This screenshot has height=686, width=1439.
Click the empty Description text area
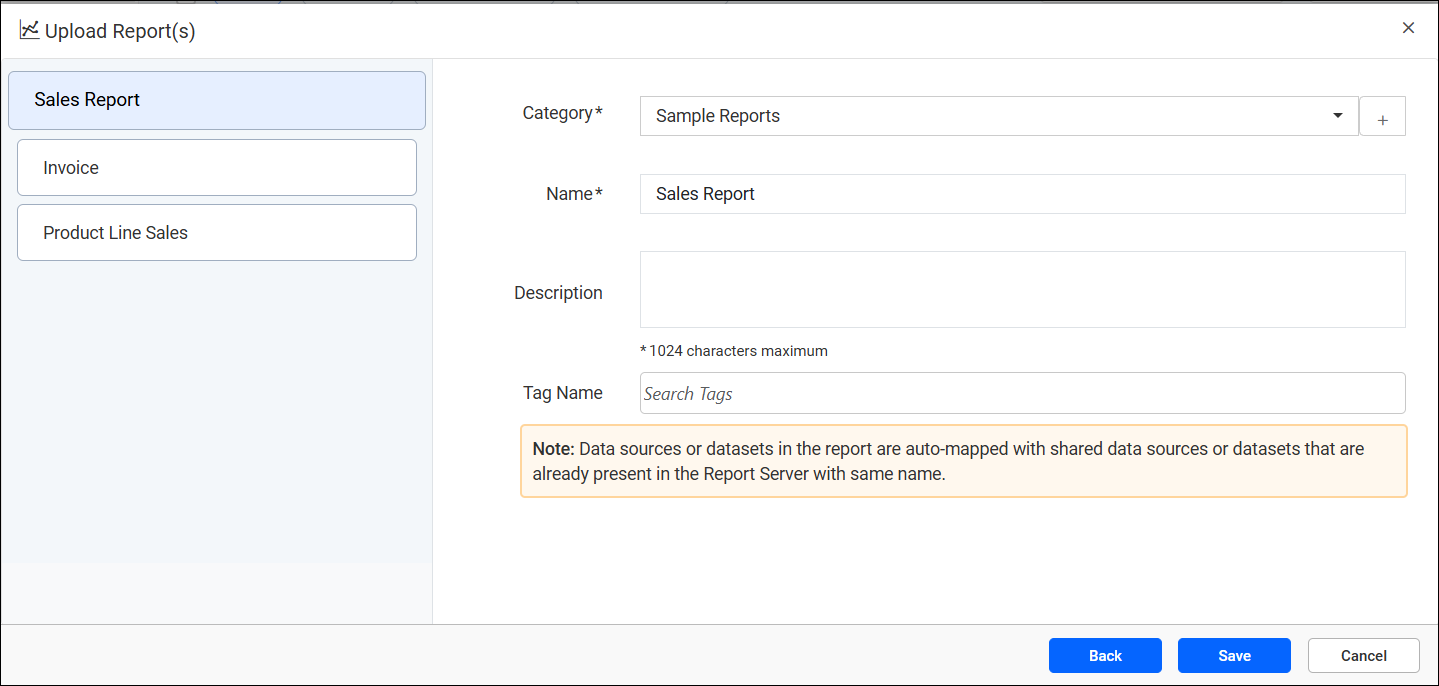1022,289
